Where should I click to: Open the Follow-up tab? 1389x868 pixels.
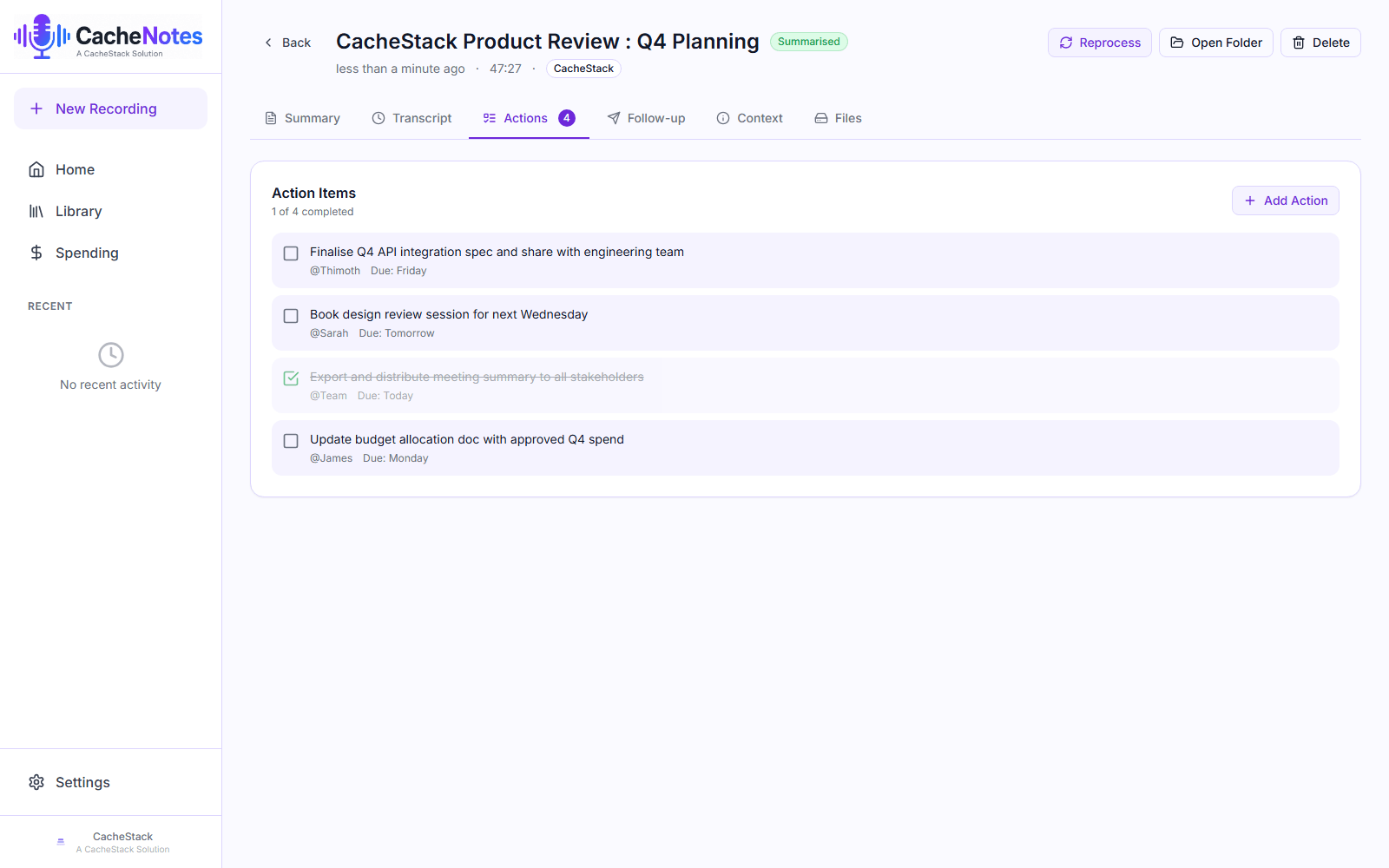pos(646,118)
